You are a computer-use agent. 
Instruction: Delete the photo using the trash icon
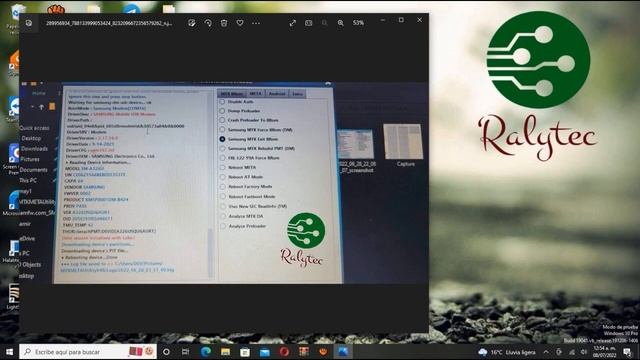224,23
